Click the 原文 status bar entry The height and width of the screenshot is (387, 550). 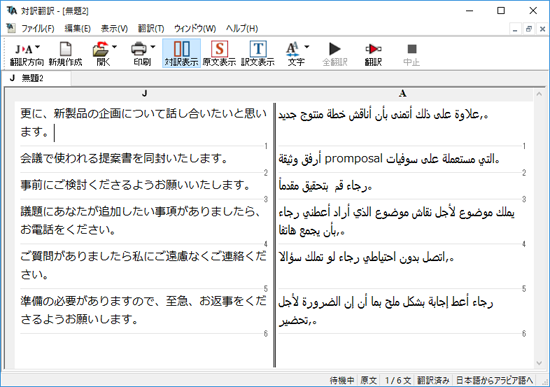pyautogui.click(x=369, y=380)
